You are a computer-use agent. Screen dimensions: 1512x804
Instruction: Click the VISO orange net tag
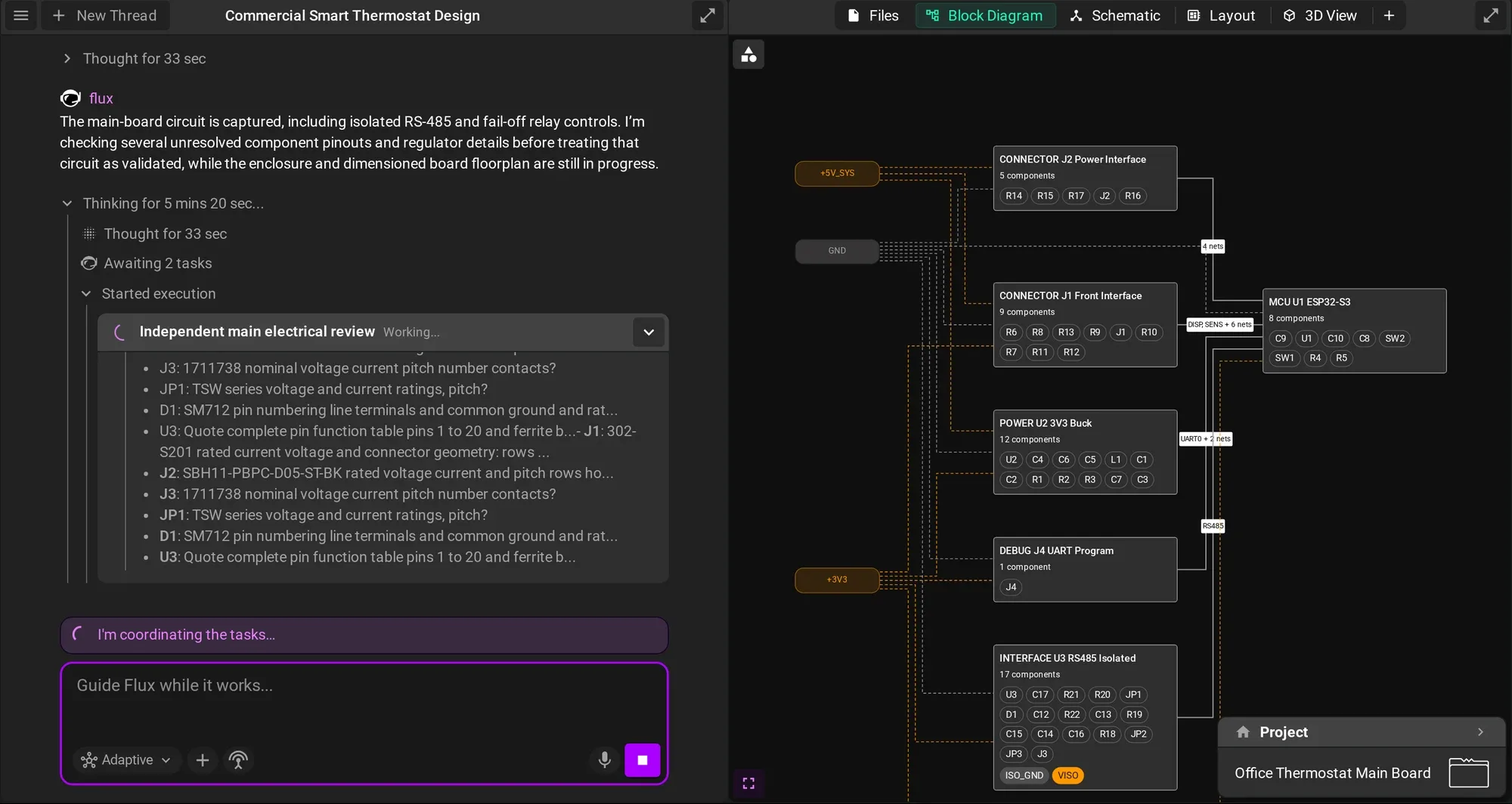click(x=1067, y=775)
